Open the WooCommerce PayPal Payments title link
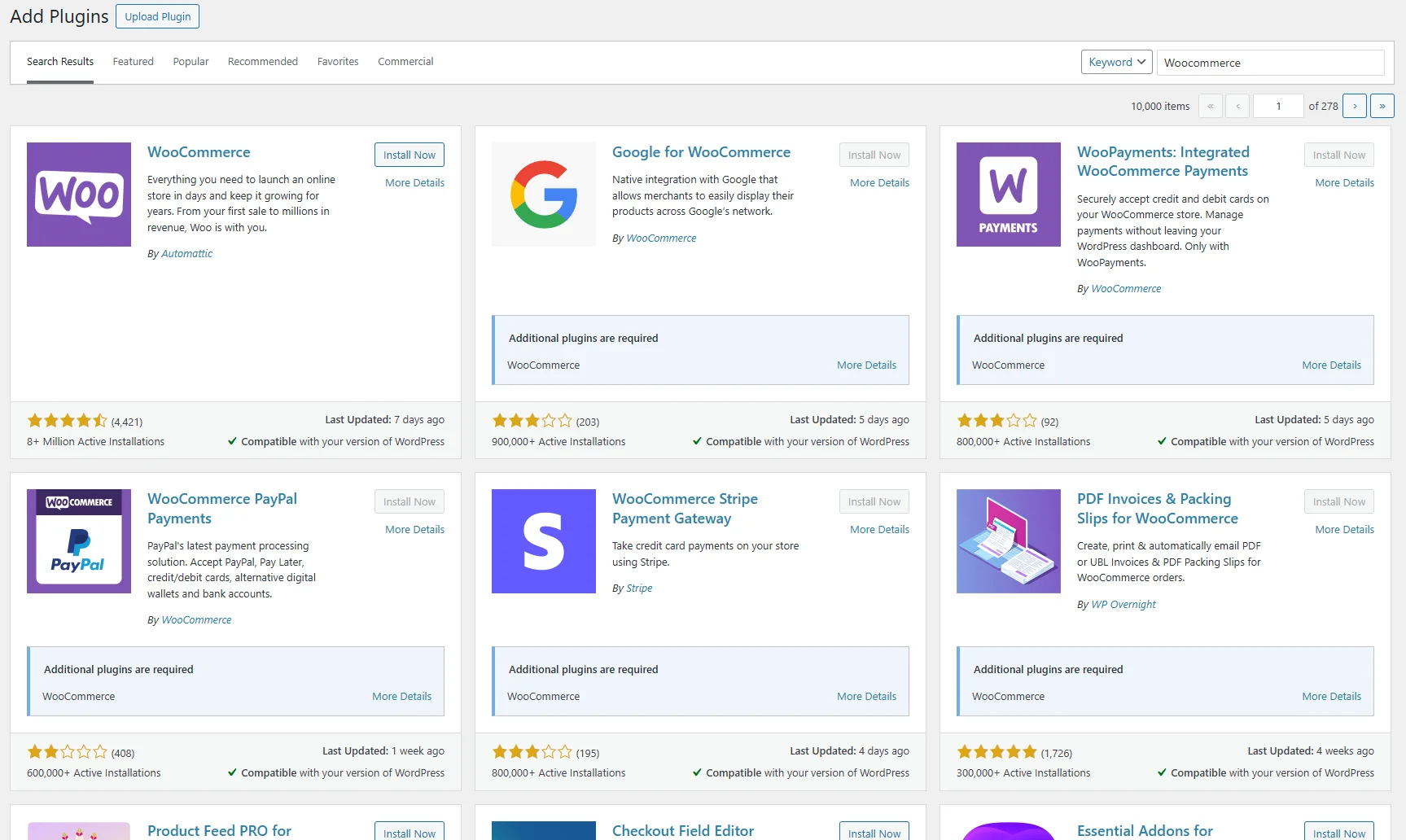Viewport: 1406px width, 840px height. click(x=222, y=509)
